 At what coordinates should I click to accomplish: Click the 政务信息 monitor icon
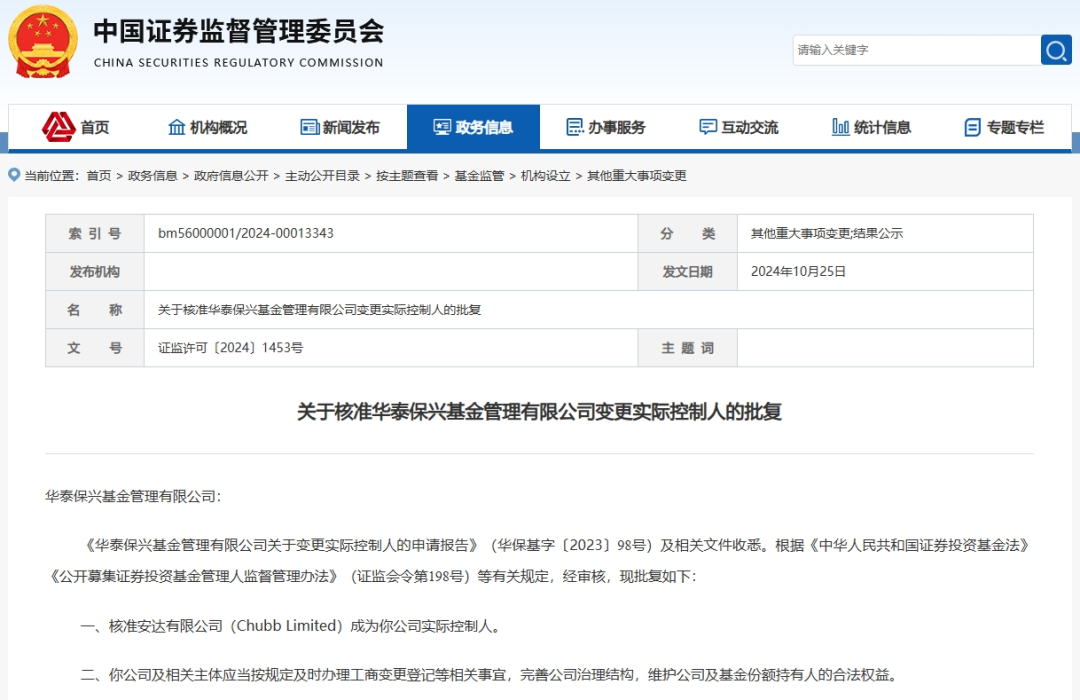[x=442, y=127]
